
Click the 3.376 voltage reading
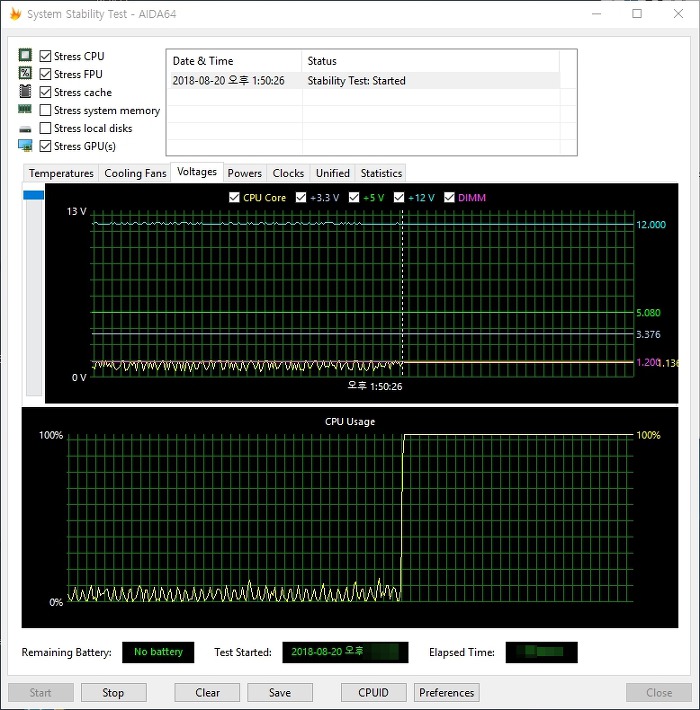pyautogui.click(x=648, y=335)
